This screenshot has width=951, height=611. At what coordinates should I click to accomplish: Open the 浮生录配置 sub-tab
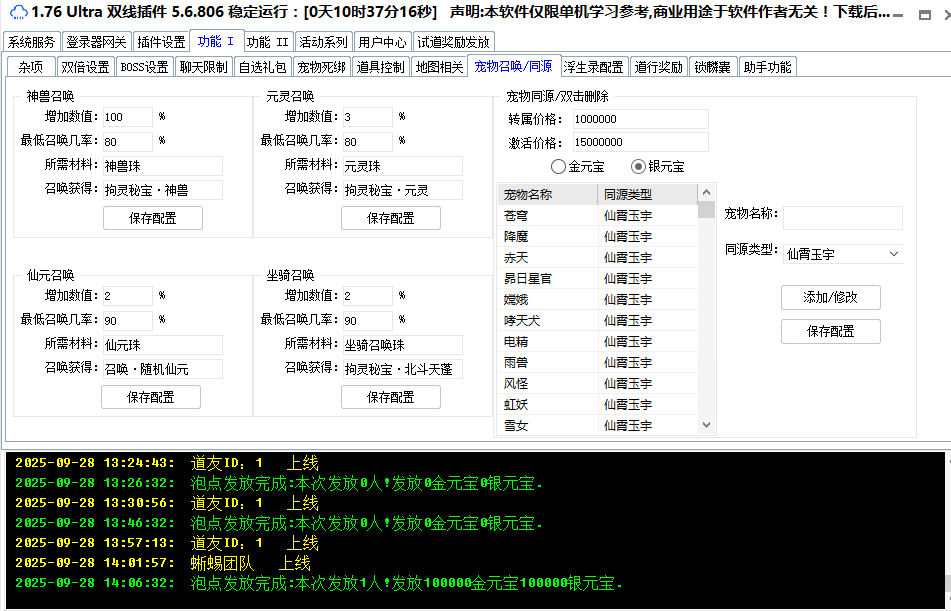click(x=594, y=67)
